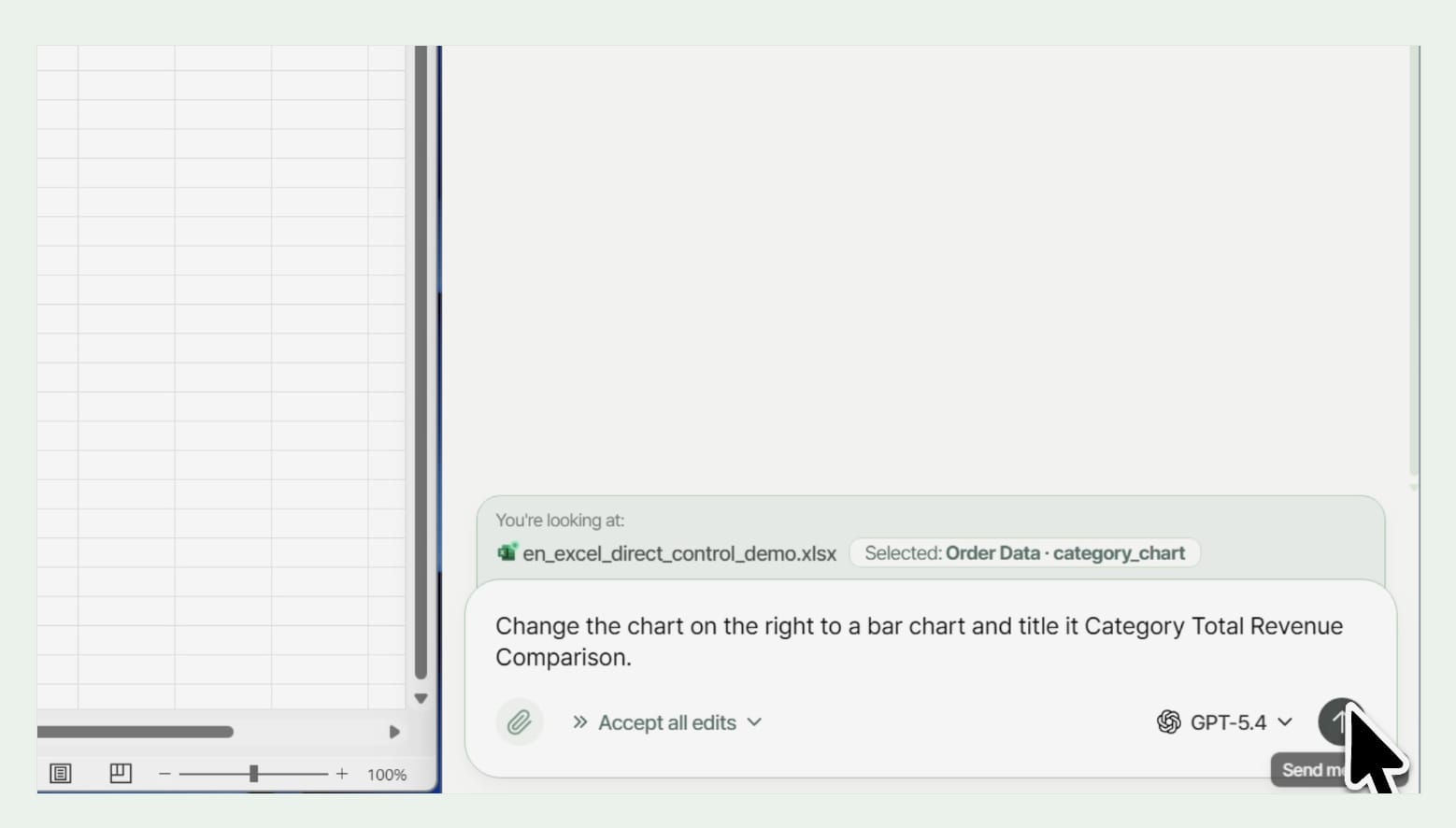Switch to Page Layout view icon

click(x=61, y=774)
